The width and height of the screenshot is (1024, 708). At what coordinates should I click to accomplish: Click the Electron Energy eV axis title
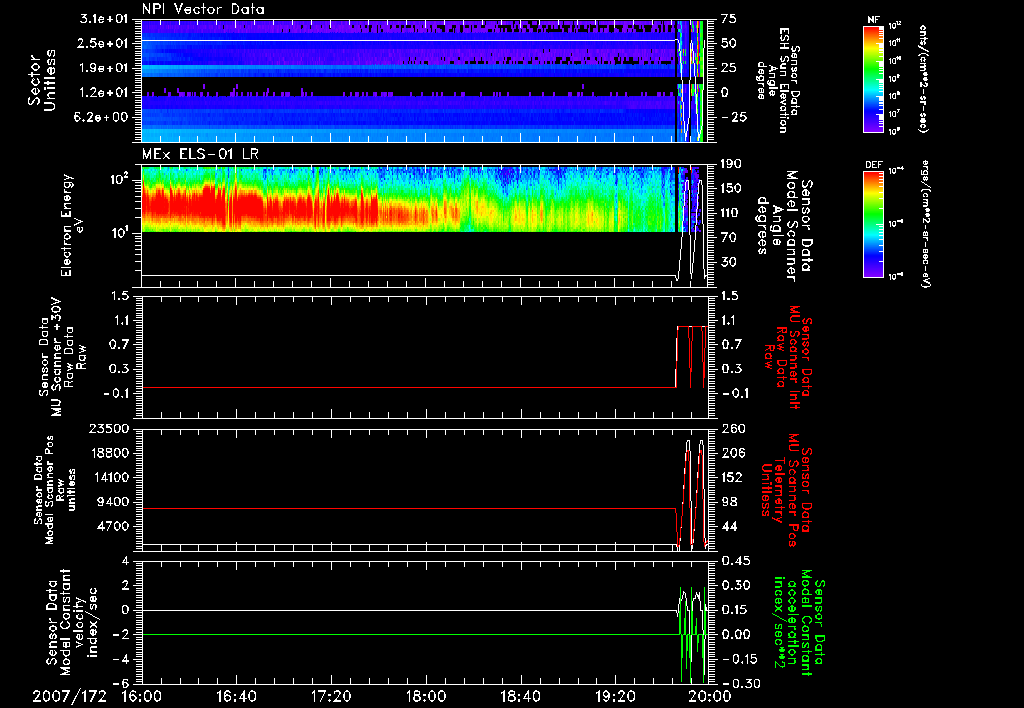[74, 225]
